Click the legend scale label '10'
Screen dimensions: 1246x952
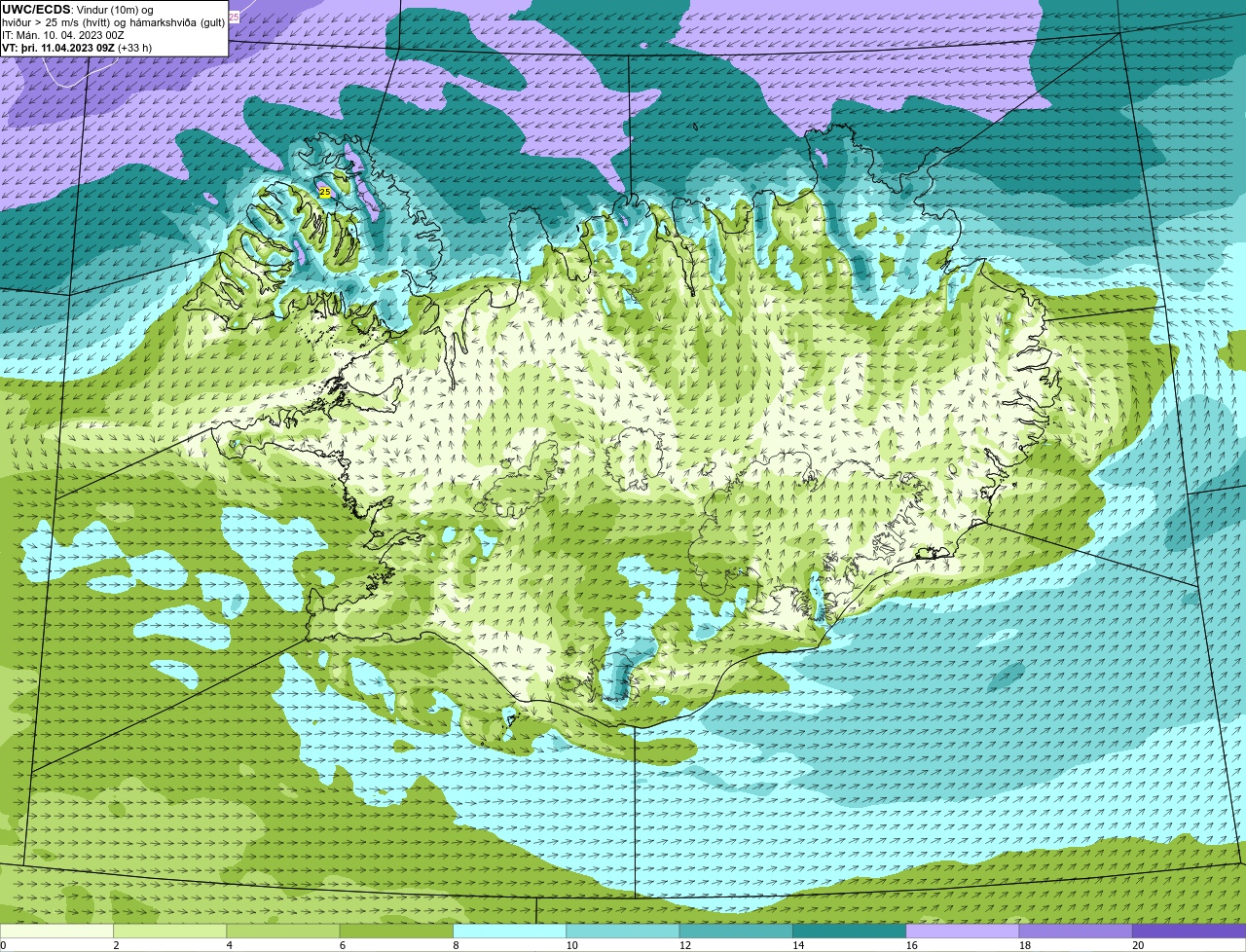(x=571, y=945)
